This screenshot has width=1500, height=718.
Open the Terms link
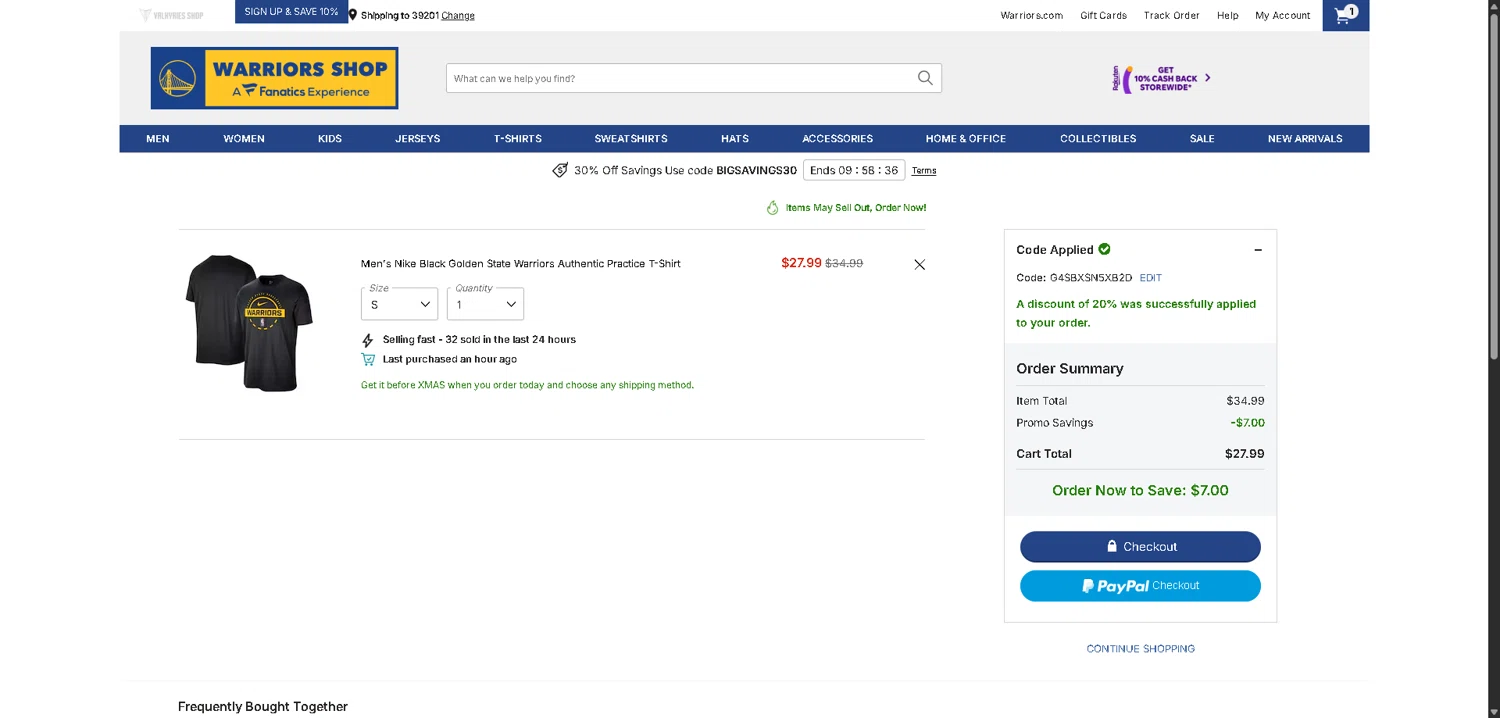tap(924, 171)
